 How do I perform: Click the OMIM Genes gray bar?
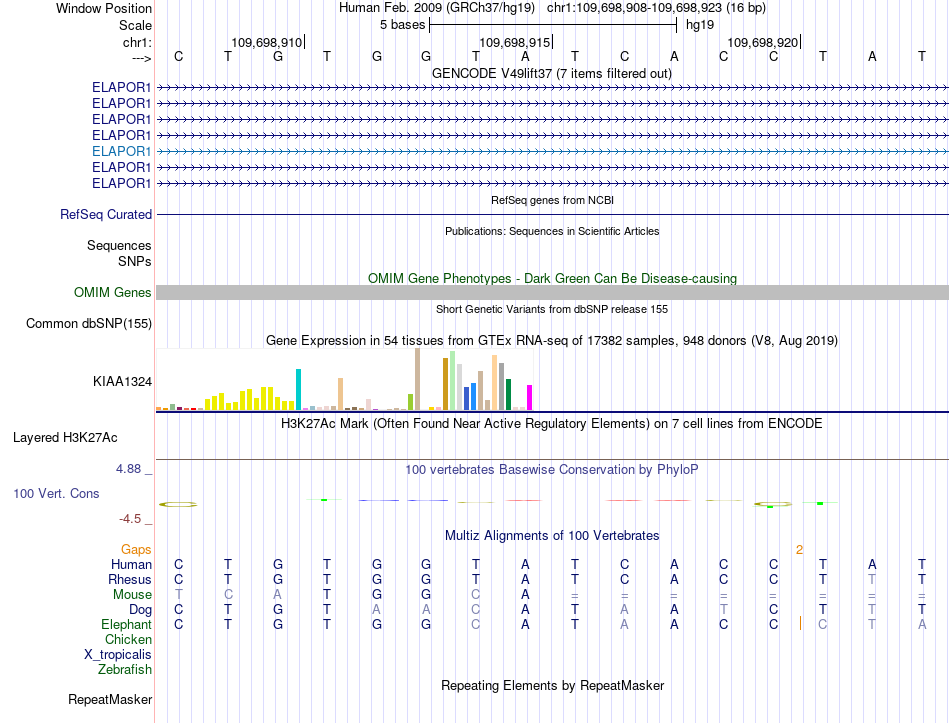552,293
